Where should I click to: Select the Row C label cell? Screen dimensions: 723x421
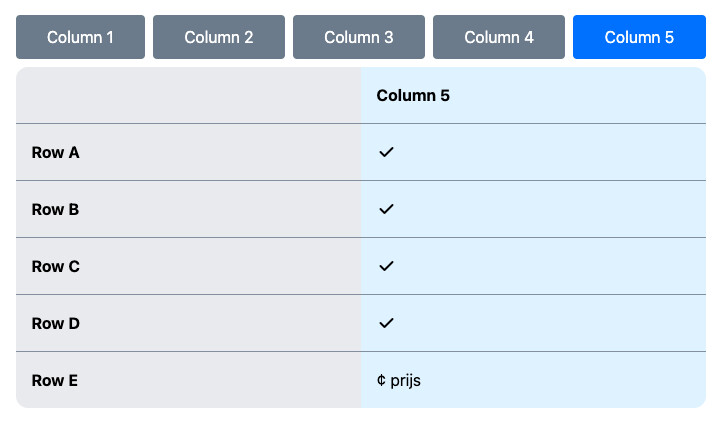tap(55, 267)
